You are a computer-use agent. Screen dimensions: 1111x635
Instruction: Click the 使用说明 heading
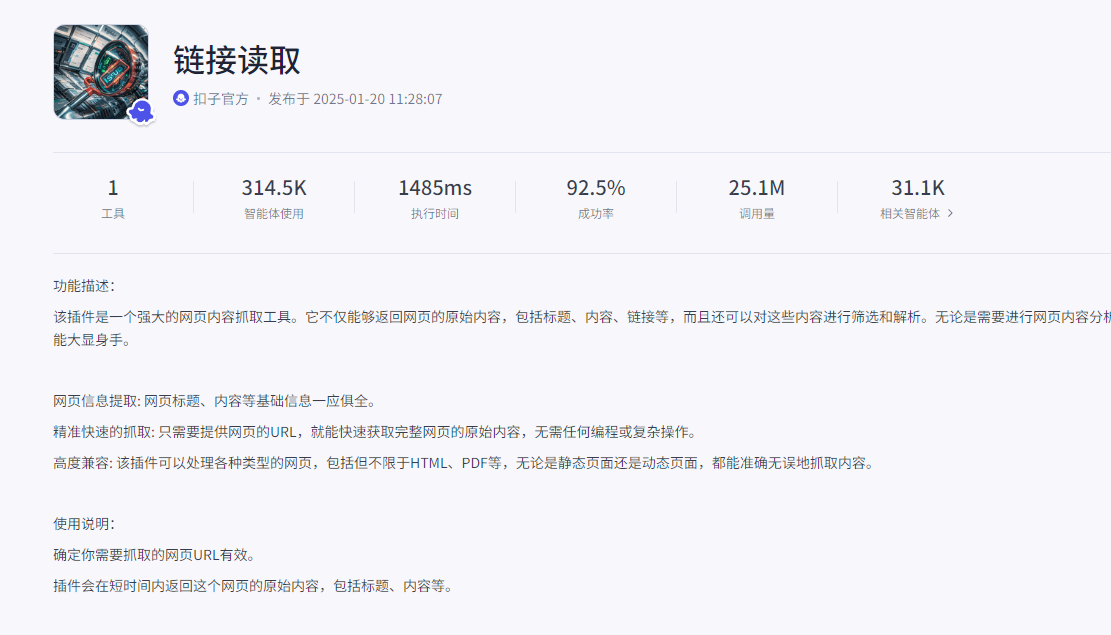tap(84, 524)
